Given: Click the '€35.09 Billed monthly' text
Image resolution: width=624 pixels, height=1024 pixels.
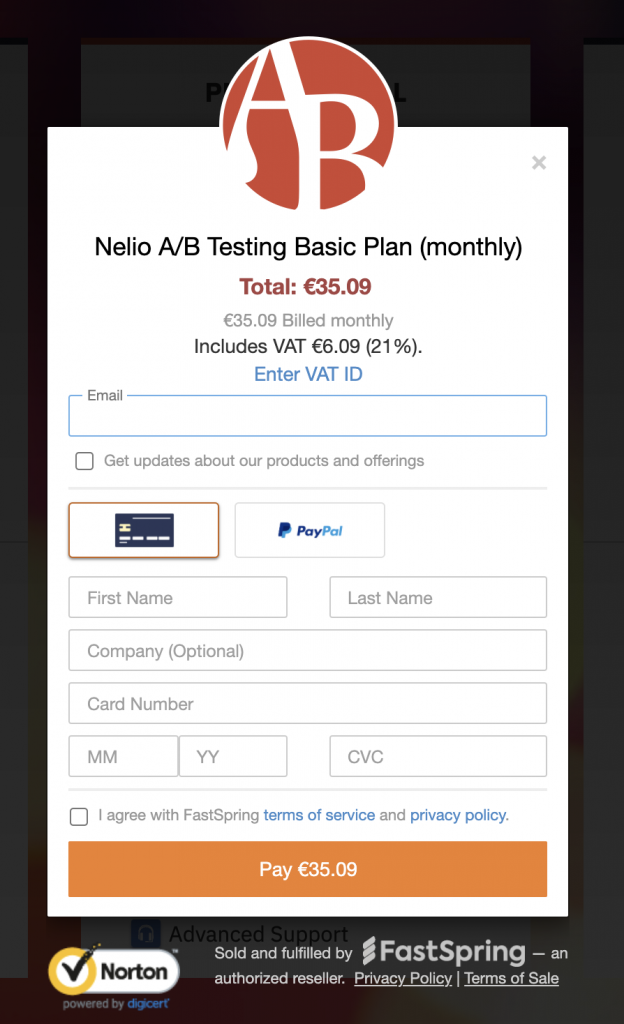Looking at the screenshot, I should coord(308,321).
